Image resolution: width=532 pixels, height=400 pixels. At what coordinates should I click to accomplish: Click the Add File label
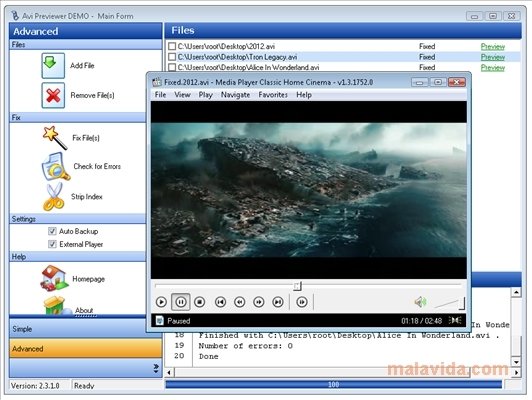pos(82,65)
